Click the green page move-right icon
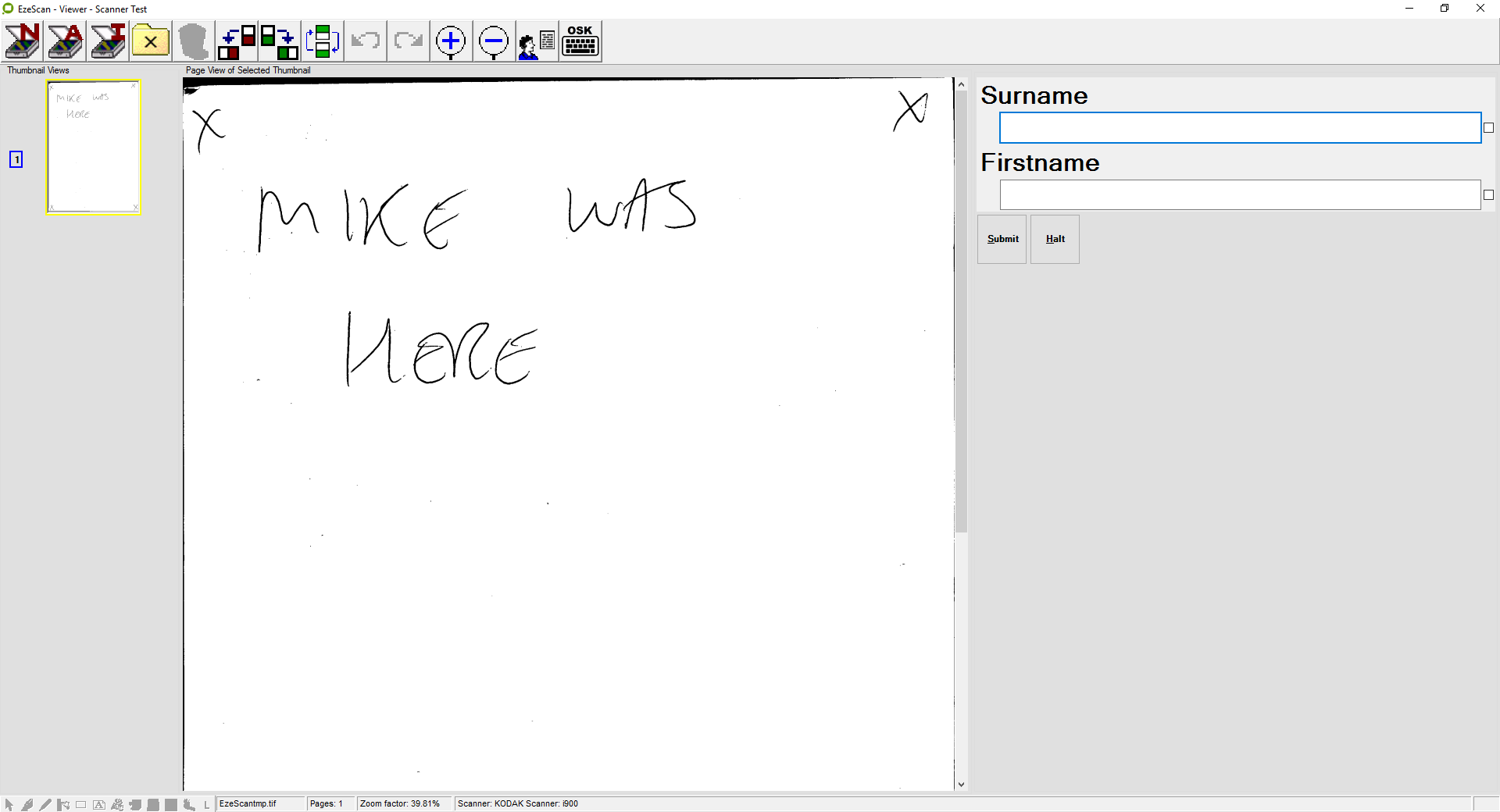The height and width of the screenshot is (812, 1500). point(279,41)
